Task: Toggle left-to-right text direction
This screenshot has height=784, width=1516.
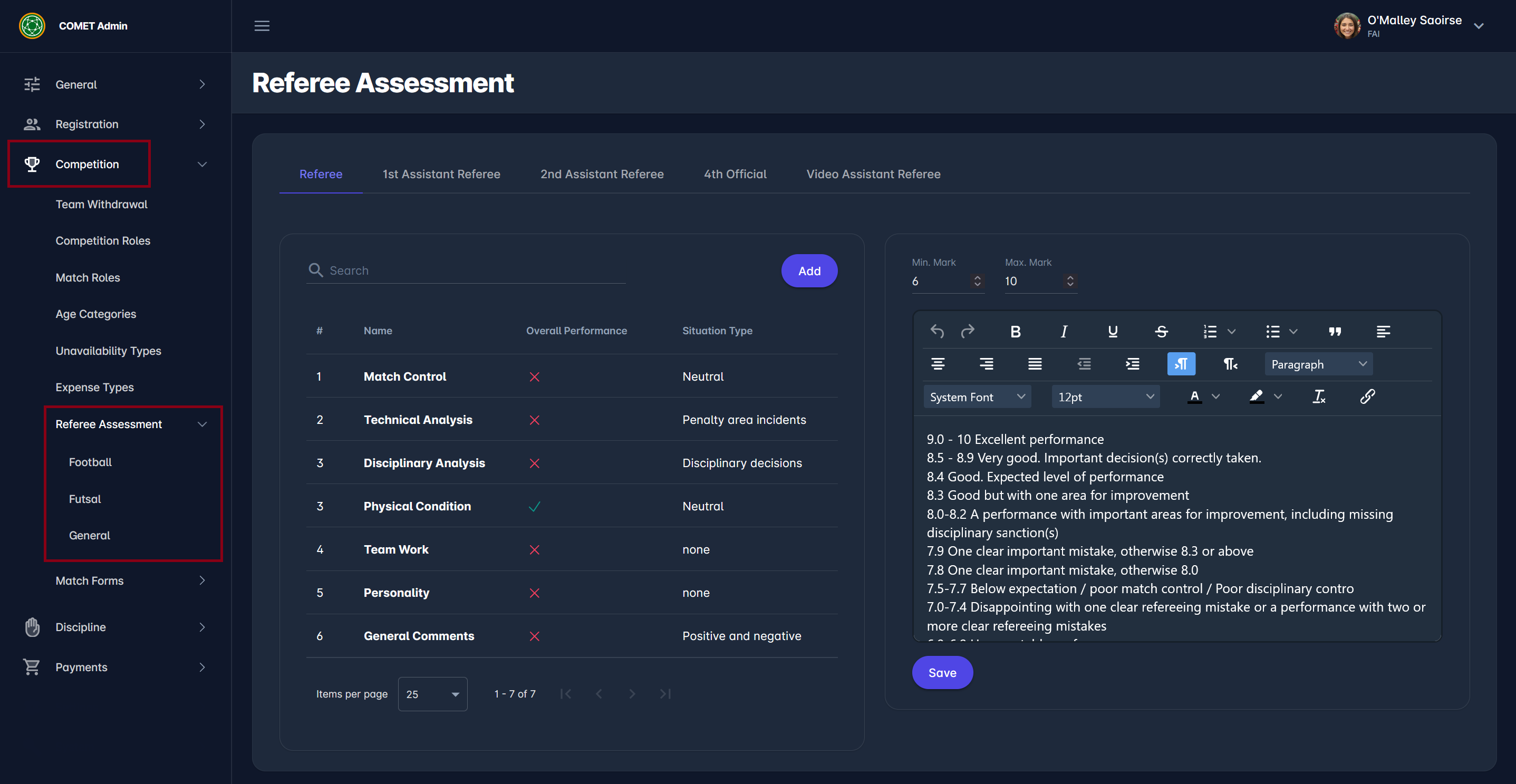Action: click(1181, 364)
